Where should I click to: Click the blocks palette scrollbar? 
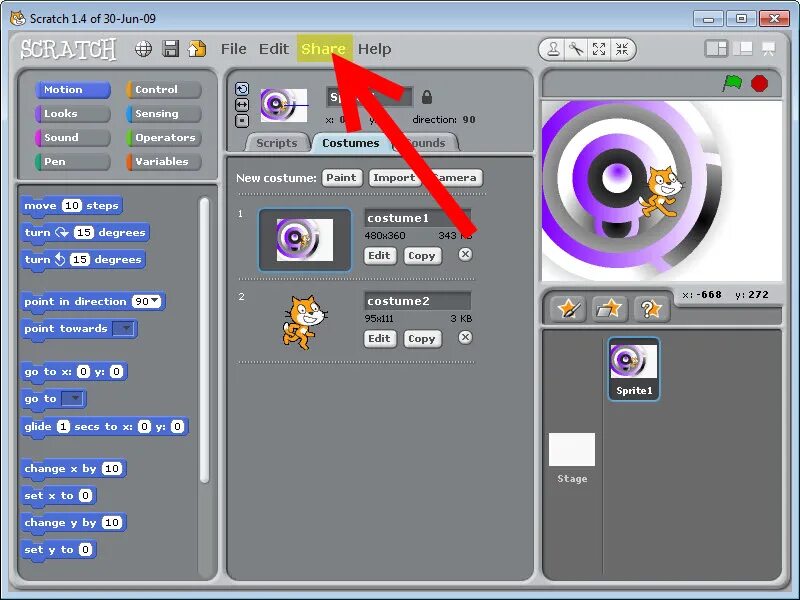point(205,340)
